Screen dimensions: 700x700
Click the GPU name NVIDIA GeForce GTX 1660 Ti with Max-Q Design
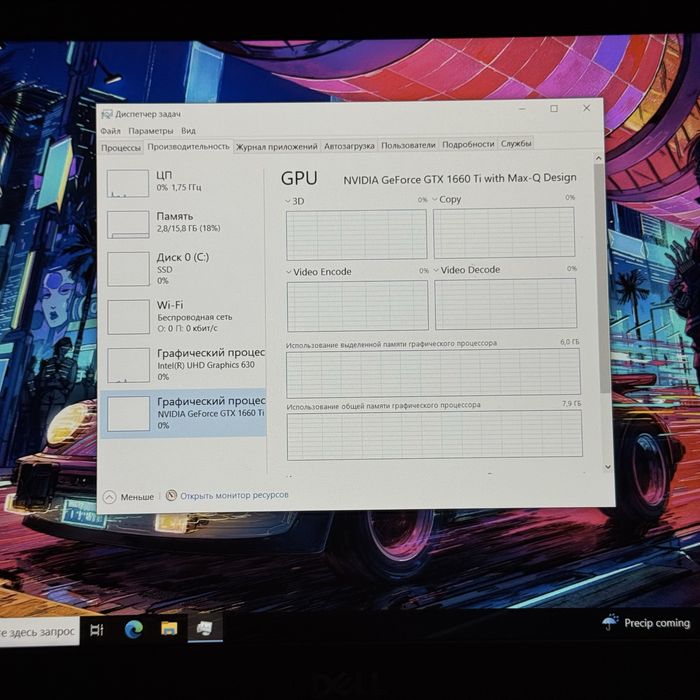(x=460, y=179)
